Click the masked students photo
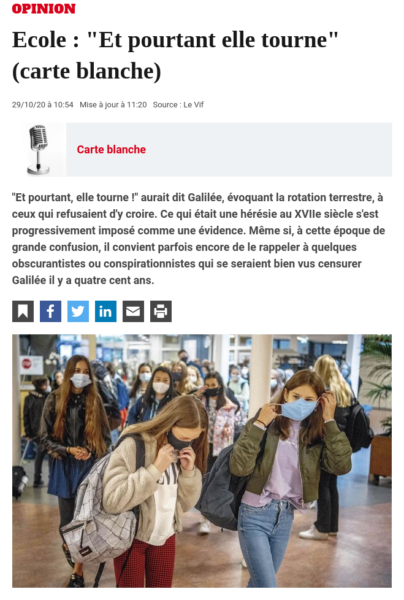Screen dimensions: 404x600 pyautogui.click(x=202, y=461)
